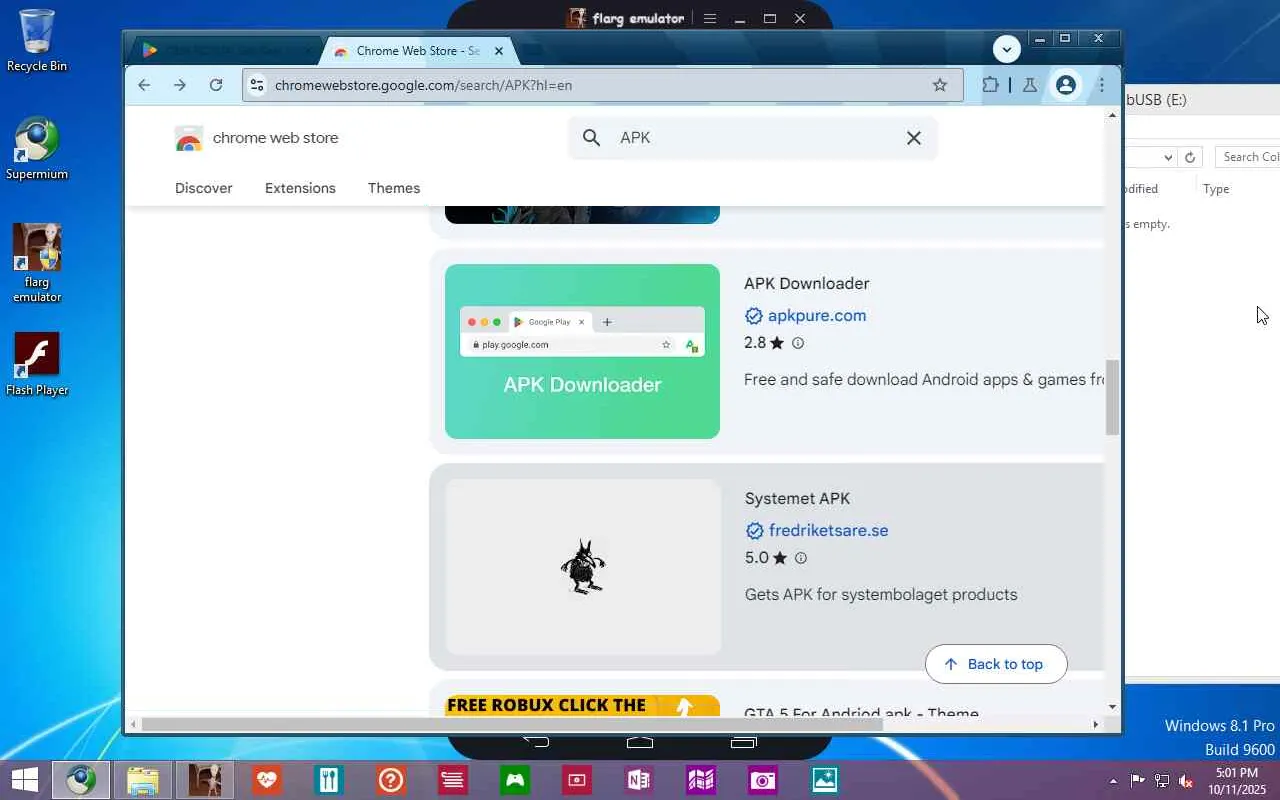Open the Systemet APK extension title
The width and height of the screenshot is (1280, 800).
click(x=797, y=499)
